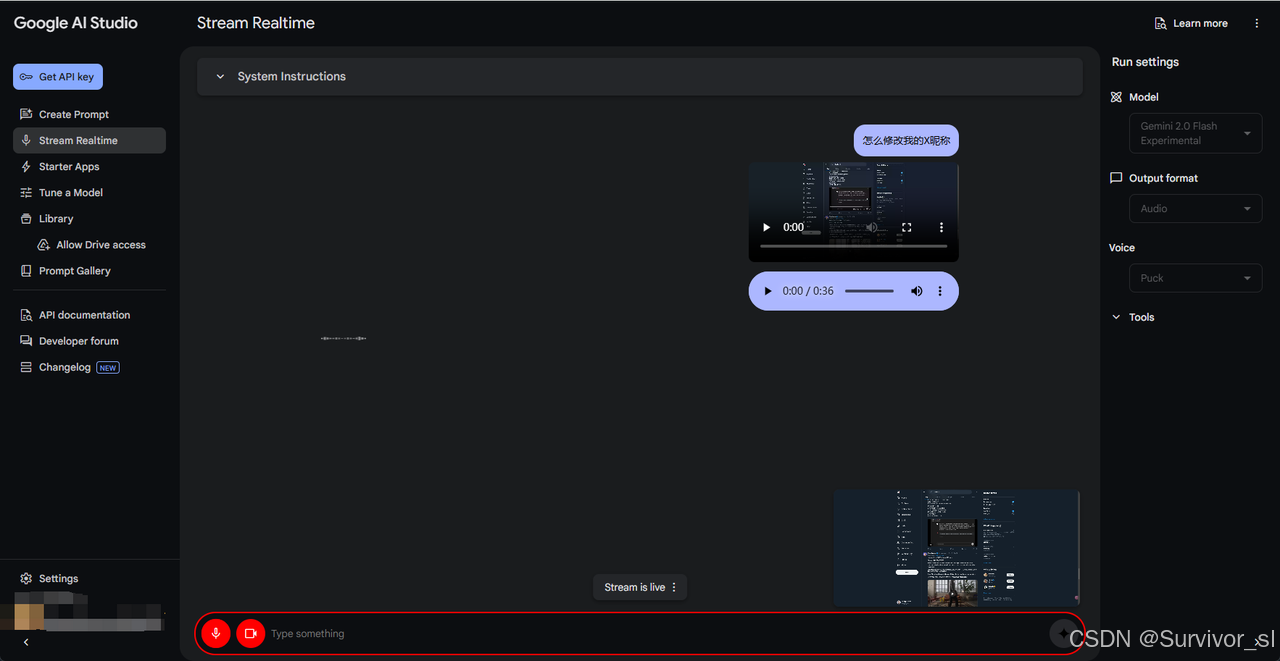Click the Starter Apps lightning icon
Screen dimensions: 1280x661
(x=26, y=166)
